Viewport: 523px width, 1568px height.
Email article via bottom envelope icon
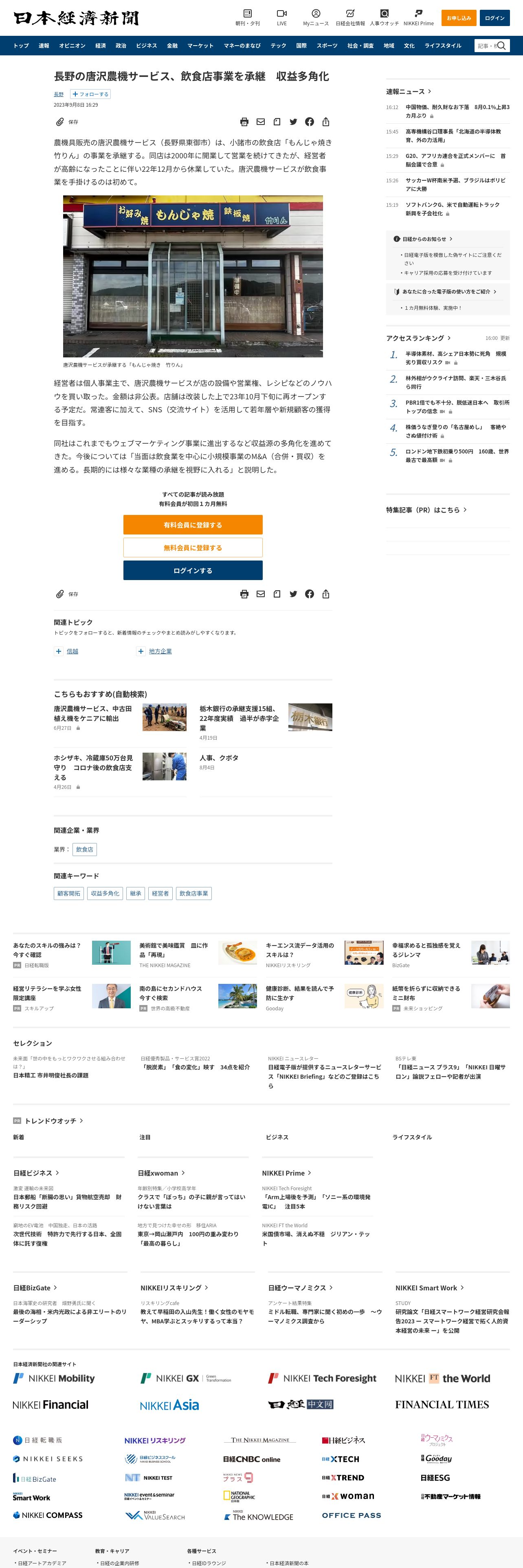[x=261, y=594]
